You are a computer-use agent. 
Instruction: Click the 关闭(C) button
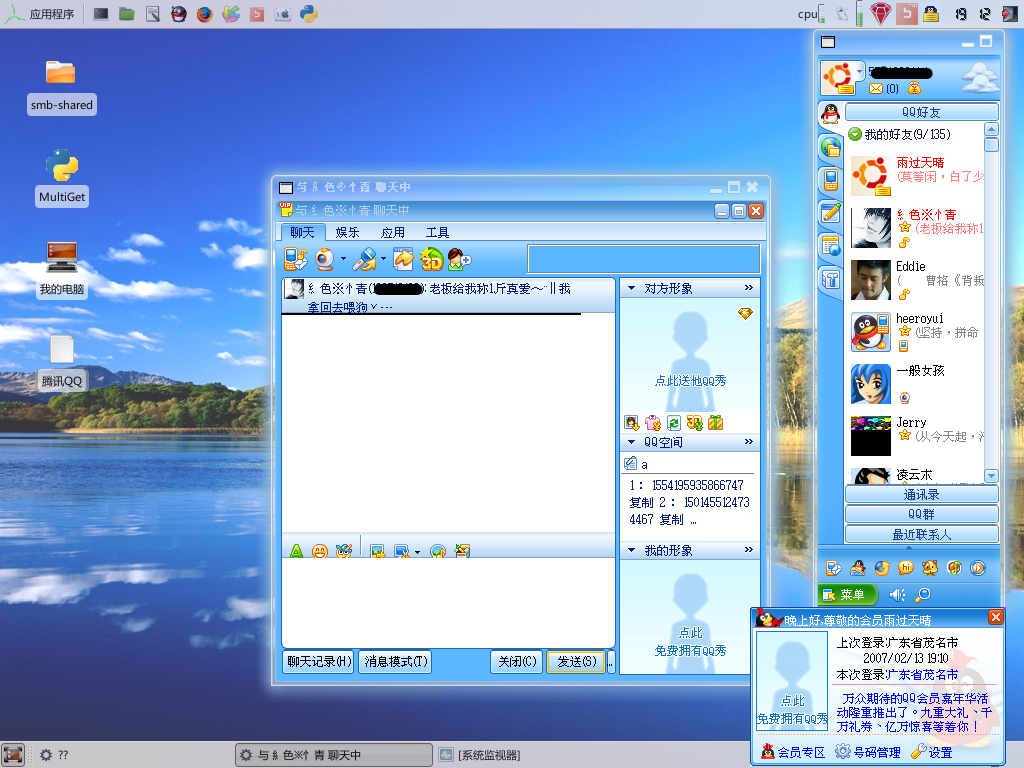point(517,662)
